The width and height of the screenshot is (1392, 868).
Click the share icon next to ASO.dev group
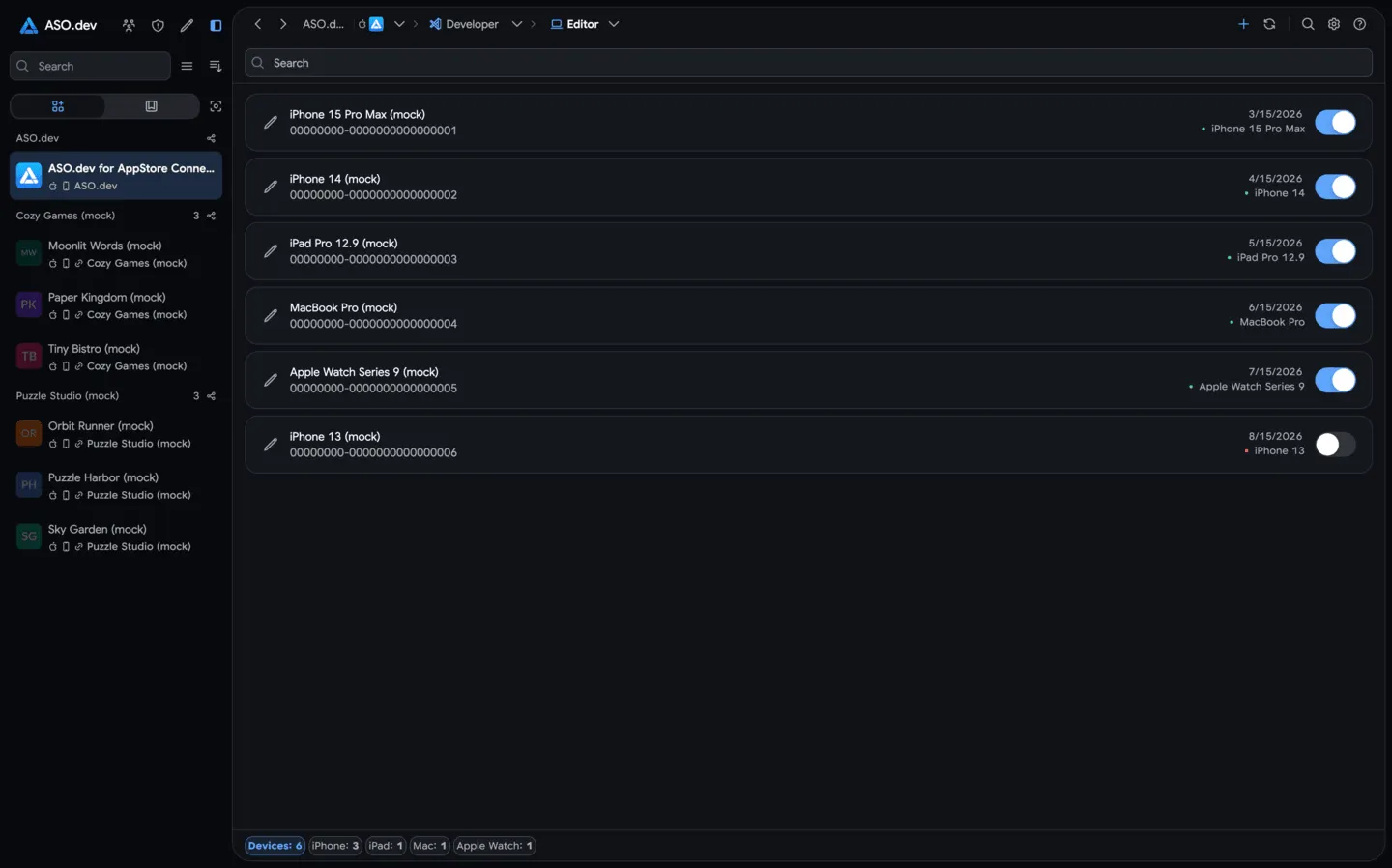point(211,138)
